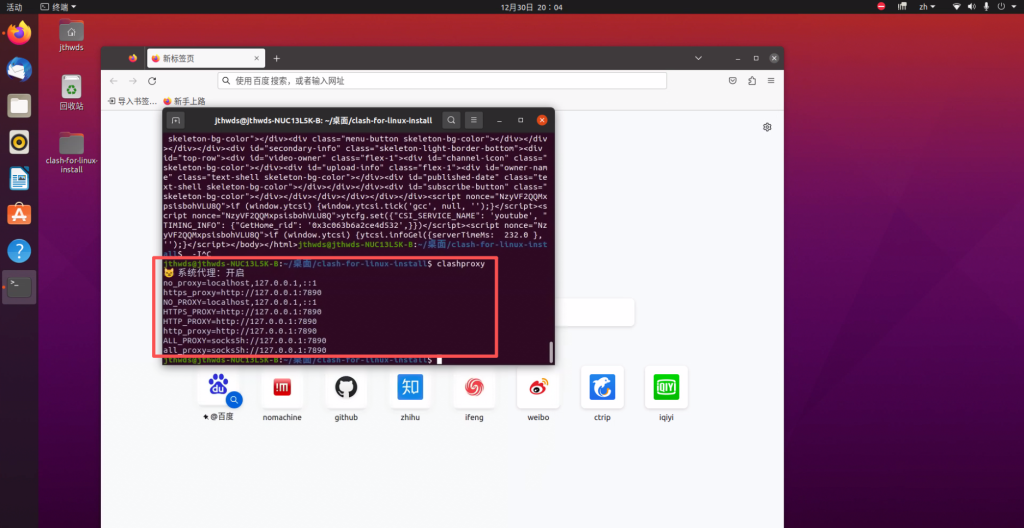Open the 新手上路 bookmark
1024x528 pixels.
[184, 101]
